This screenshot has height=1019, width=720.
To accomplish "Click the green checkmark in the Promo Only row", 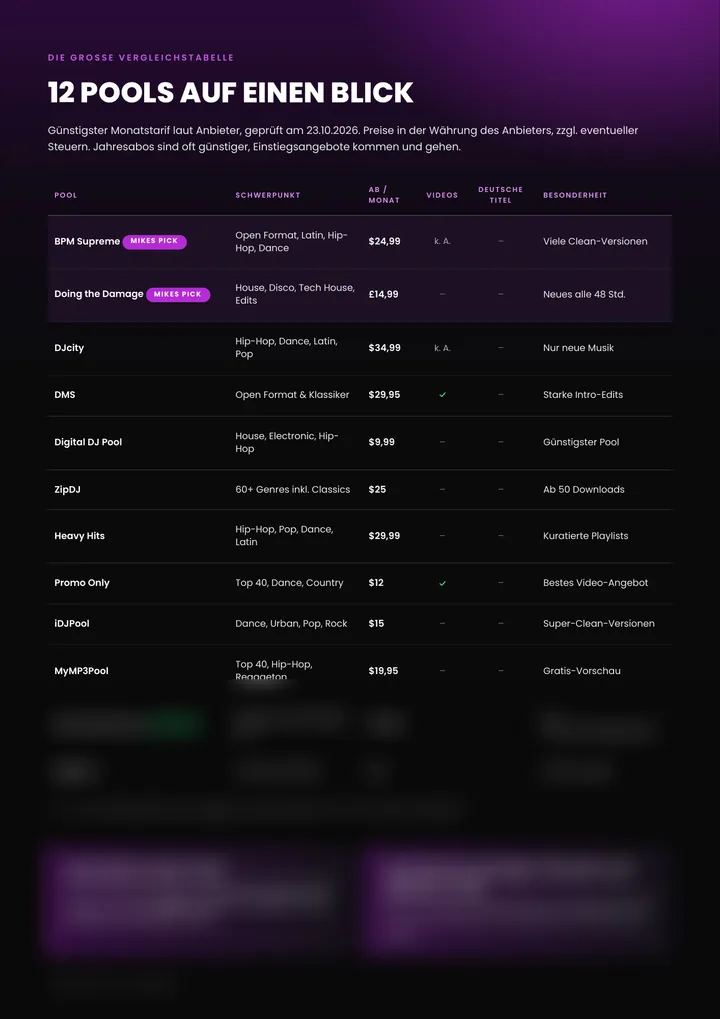I will click(443, 583).
